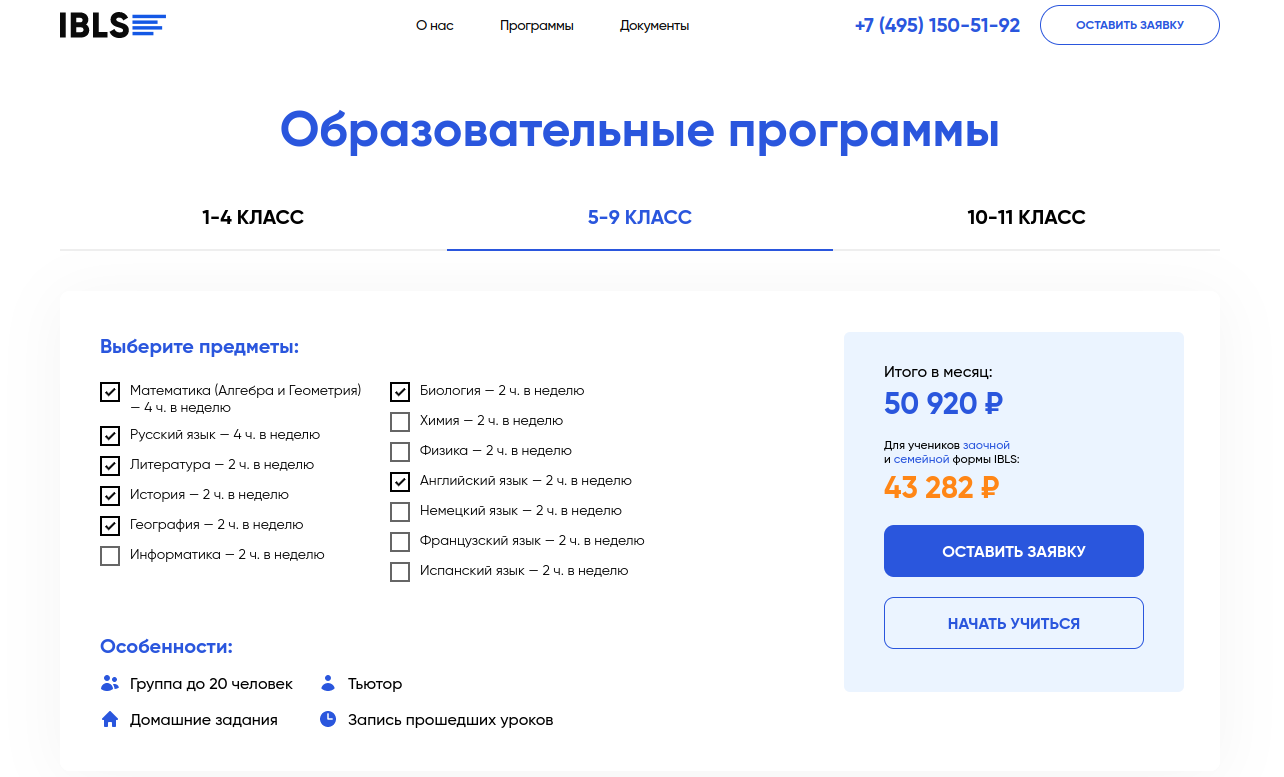This screenshot has height=777, width=1284.
Task: Deselect the Английский язык checkbox
Action: 400,482
